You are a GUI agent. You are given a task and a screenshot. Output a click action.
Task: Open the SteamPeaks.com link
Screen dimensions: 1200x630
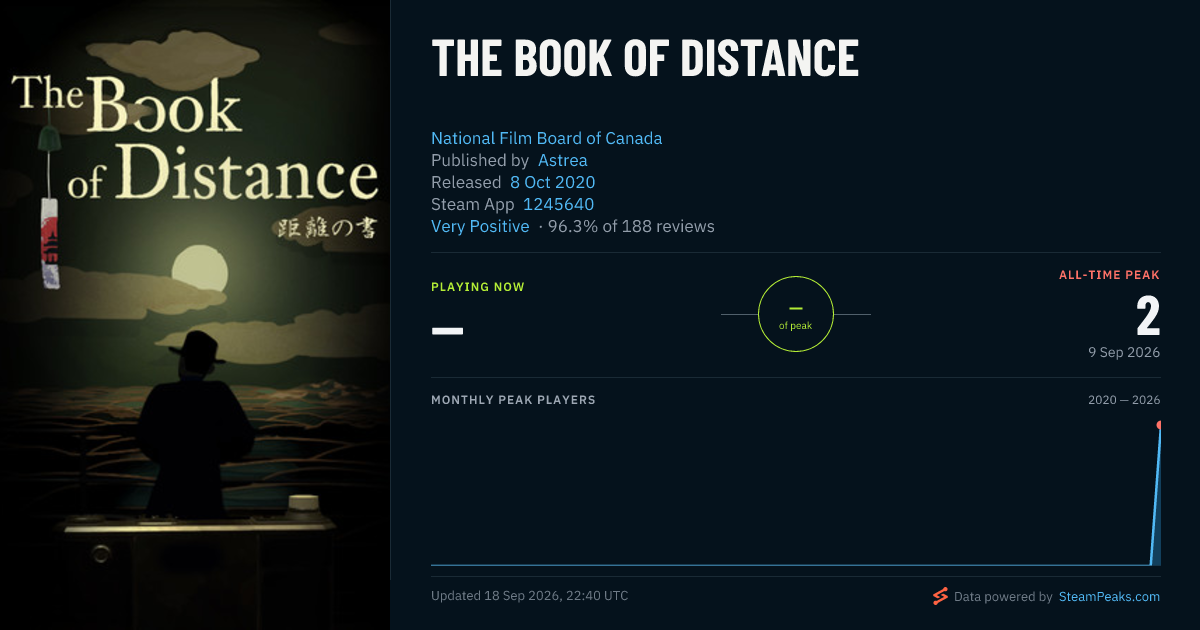tap(1108, 596)
